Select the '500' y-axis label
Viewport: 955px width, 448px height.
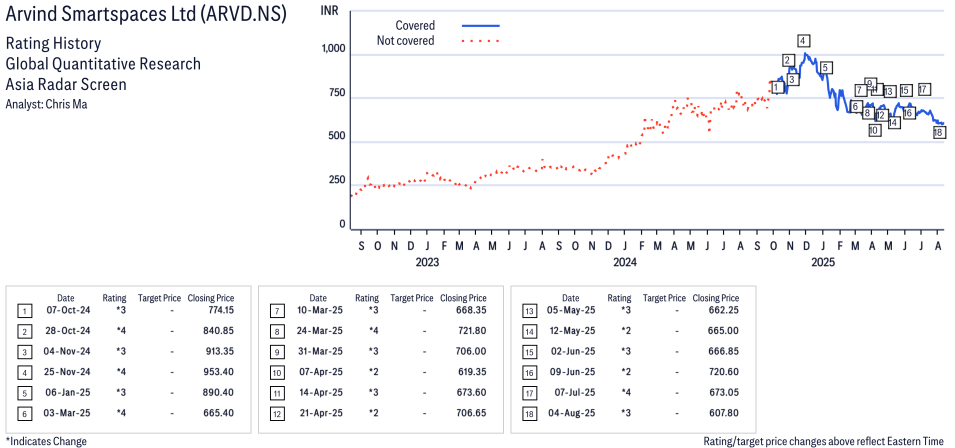pos(337,137)
